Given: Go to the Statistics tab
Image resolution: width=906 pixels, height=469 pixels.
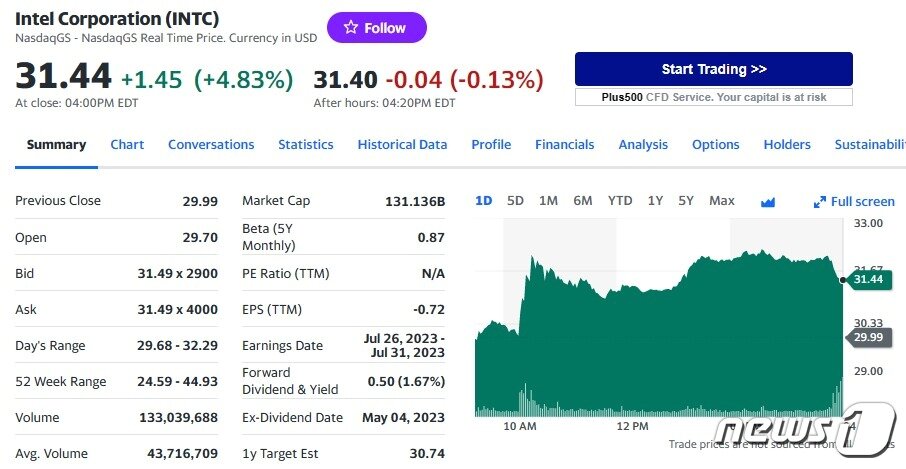Looking at the screenshot, I should coord(305,144).
